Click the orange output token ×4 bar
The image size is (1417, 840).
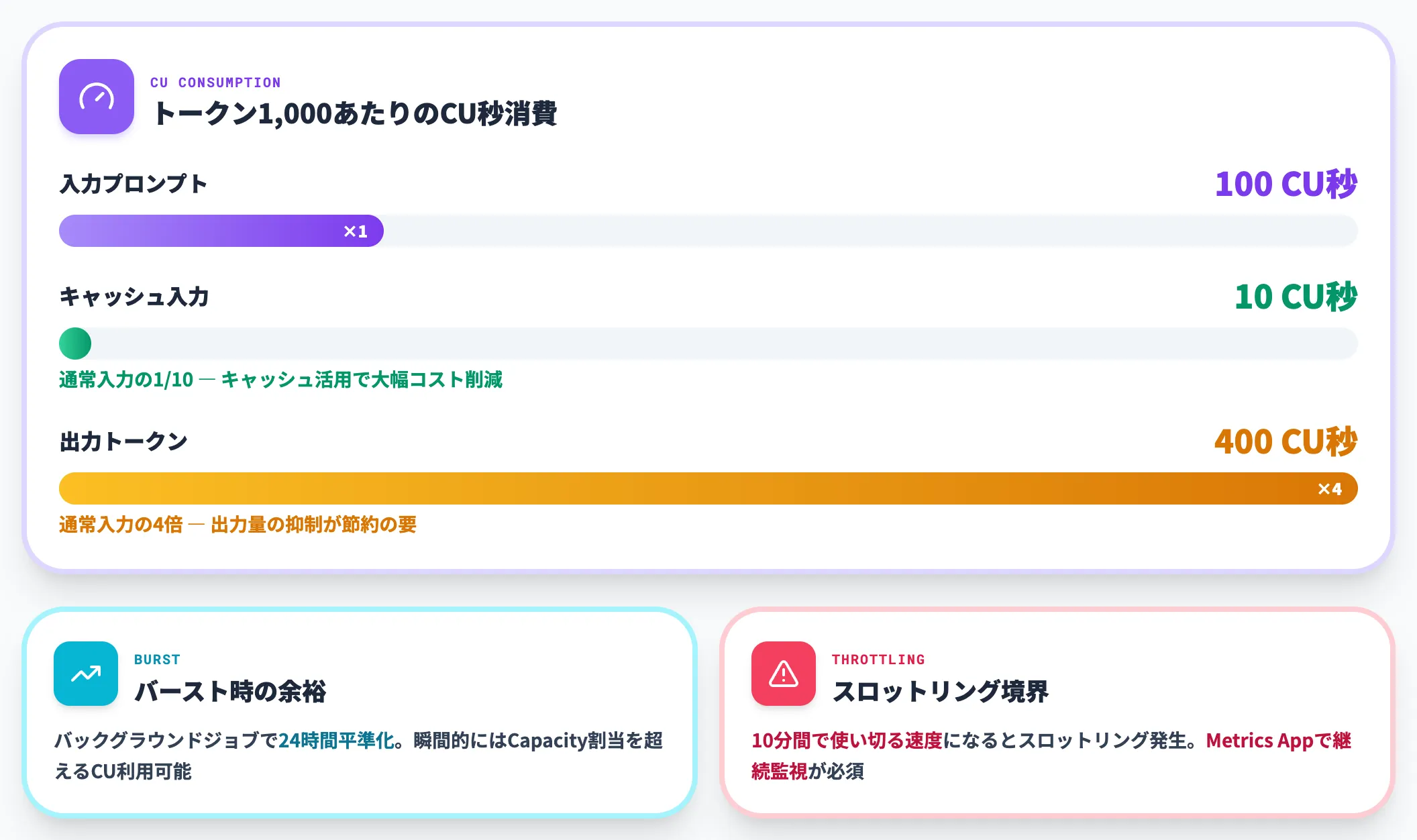[x=708, y=488]
